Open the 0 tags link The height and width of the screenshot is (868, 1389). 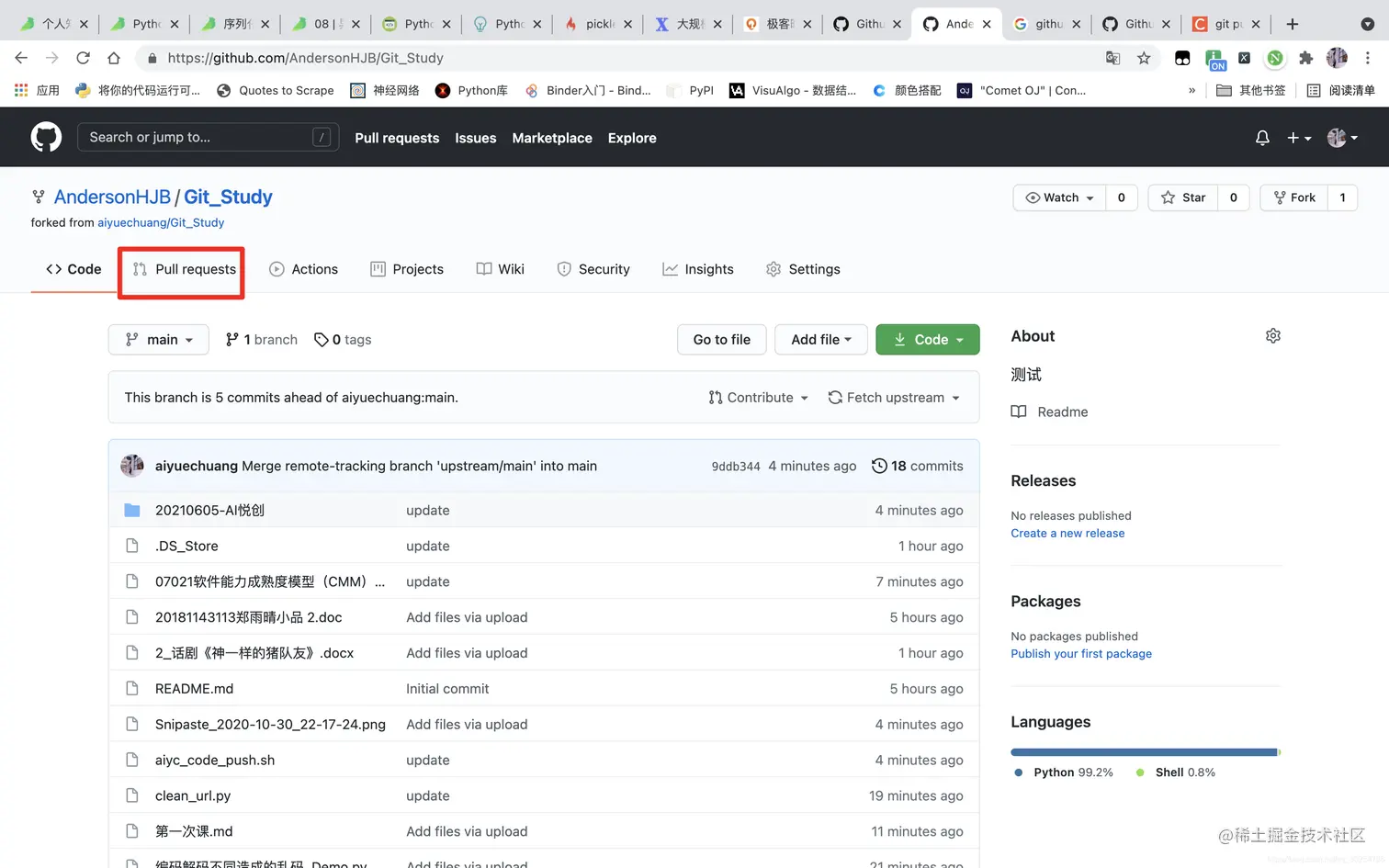click(343, 340)
